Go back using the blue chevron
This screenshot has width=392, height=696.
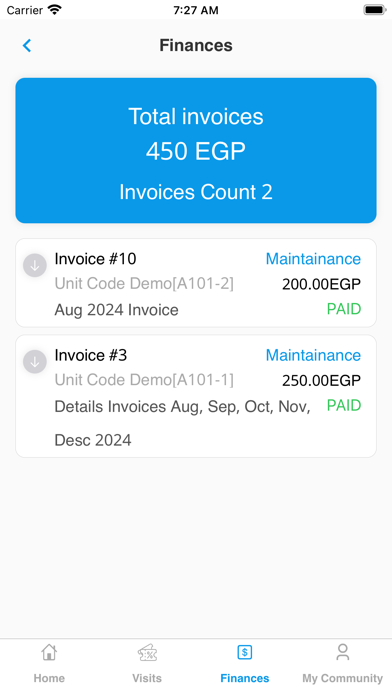(x=27, y=45)
